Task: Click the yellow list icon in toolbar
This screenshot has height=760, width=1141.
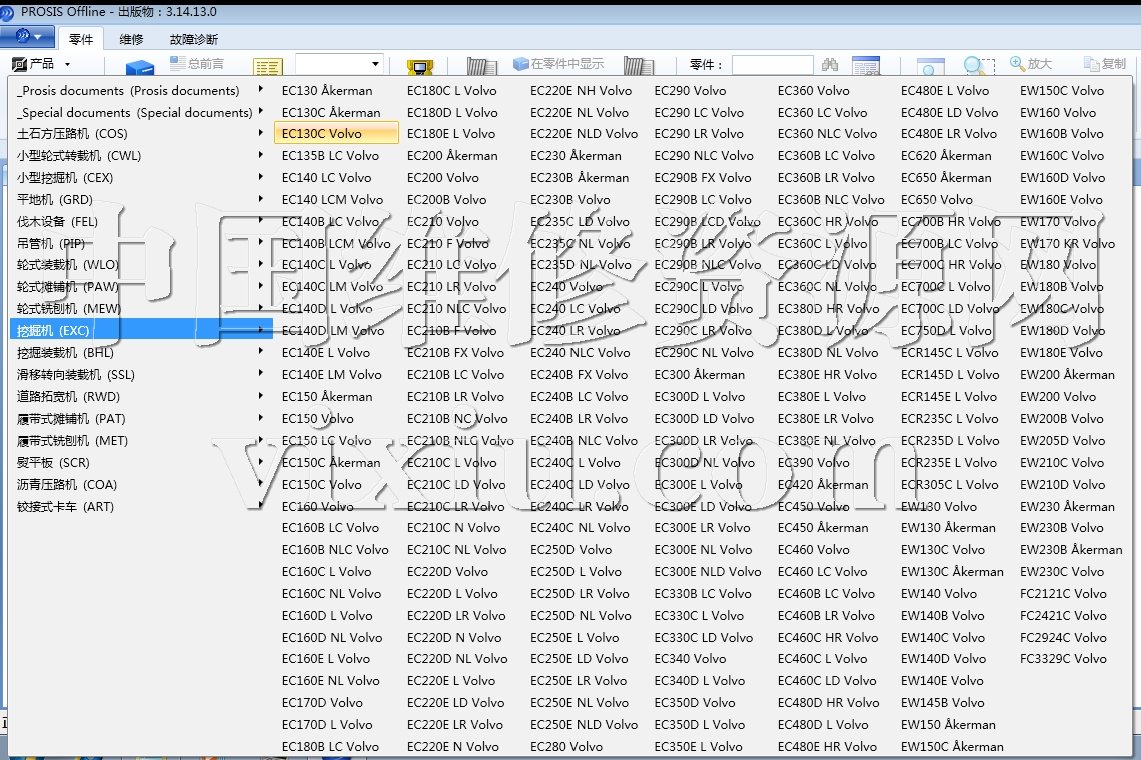Action: [x=267, y=67]
